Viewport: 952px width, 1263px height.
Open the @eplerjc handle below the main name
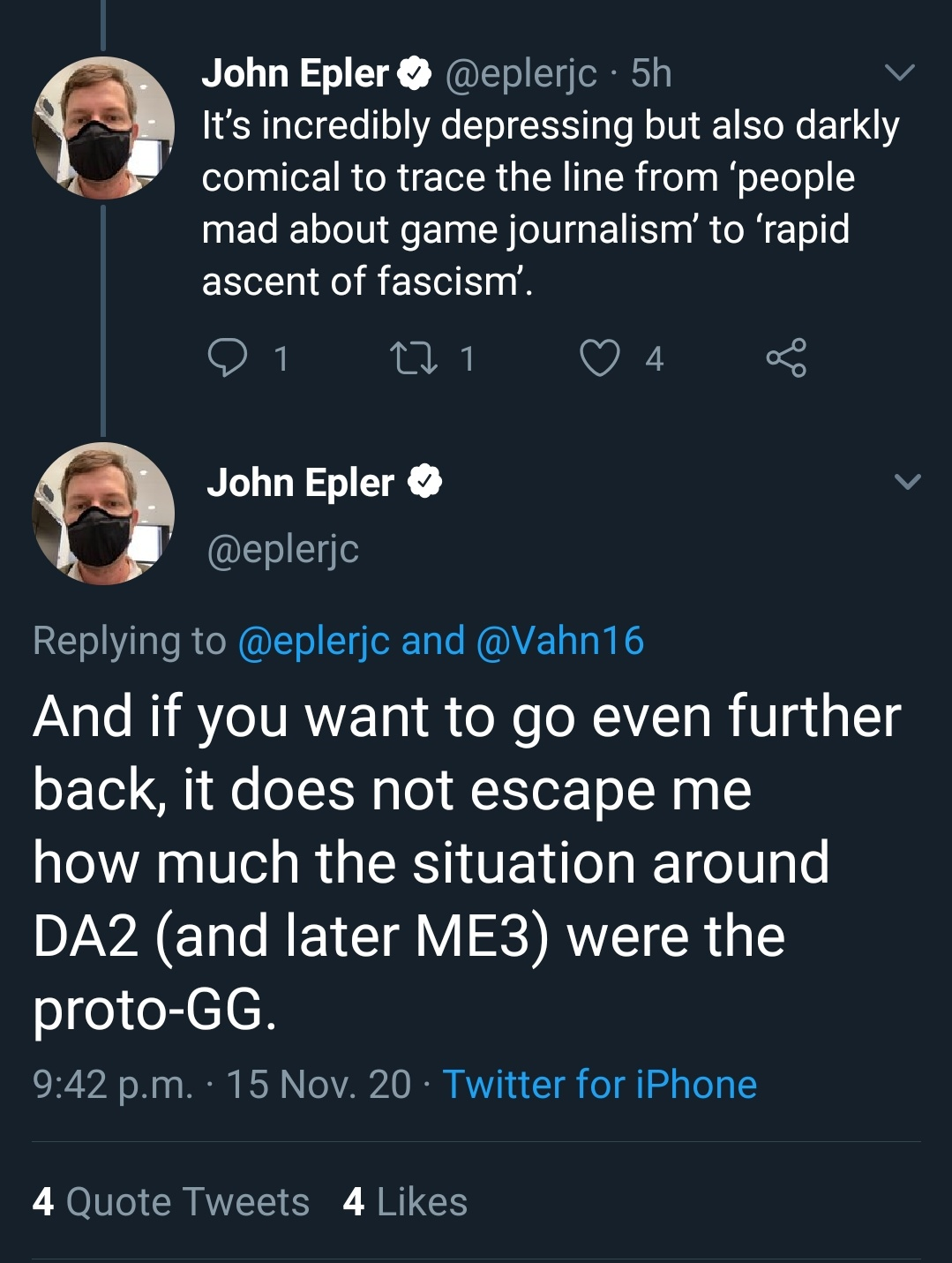pos(283,549)
